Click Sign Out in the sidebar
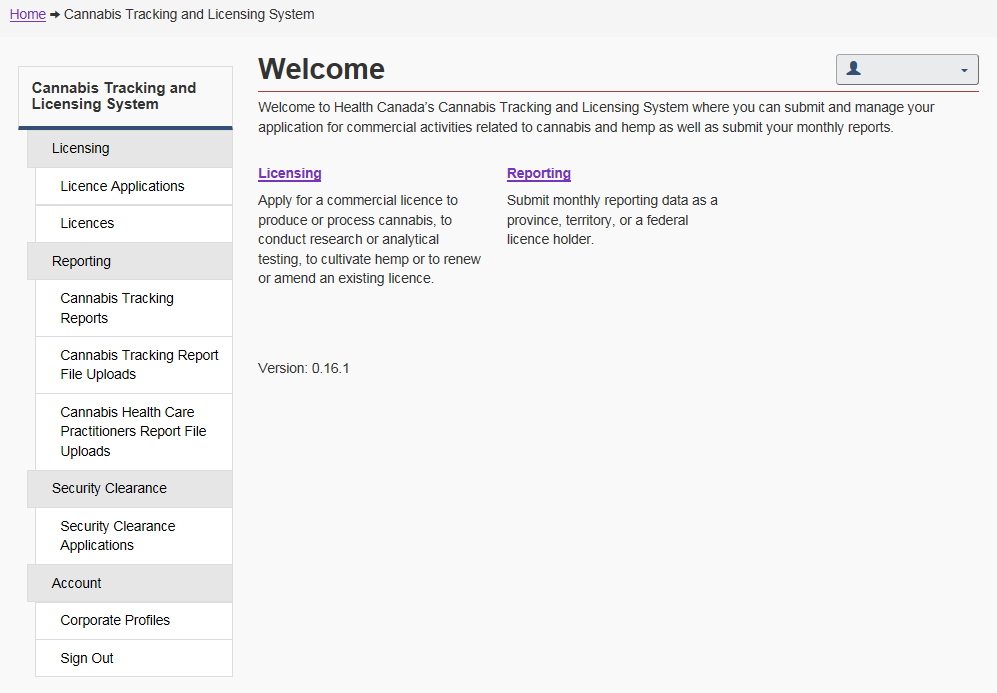Viewport: 997px width, 693px height. (87, 658)
